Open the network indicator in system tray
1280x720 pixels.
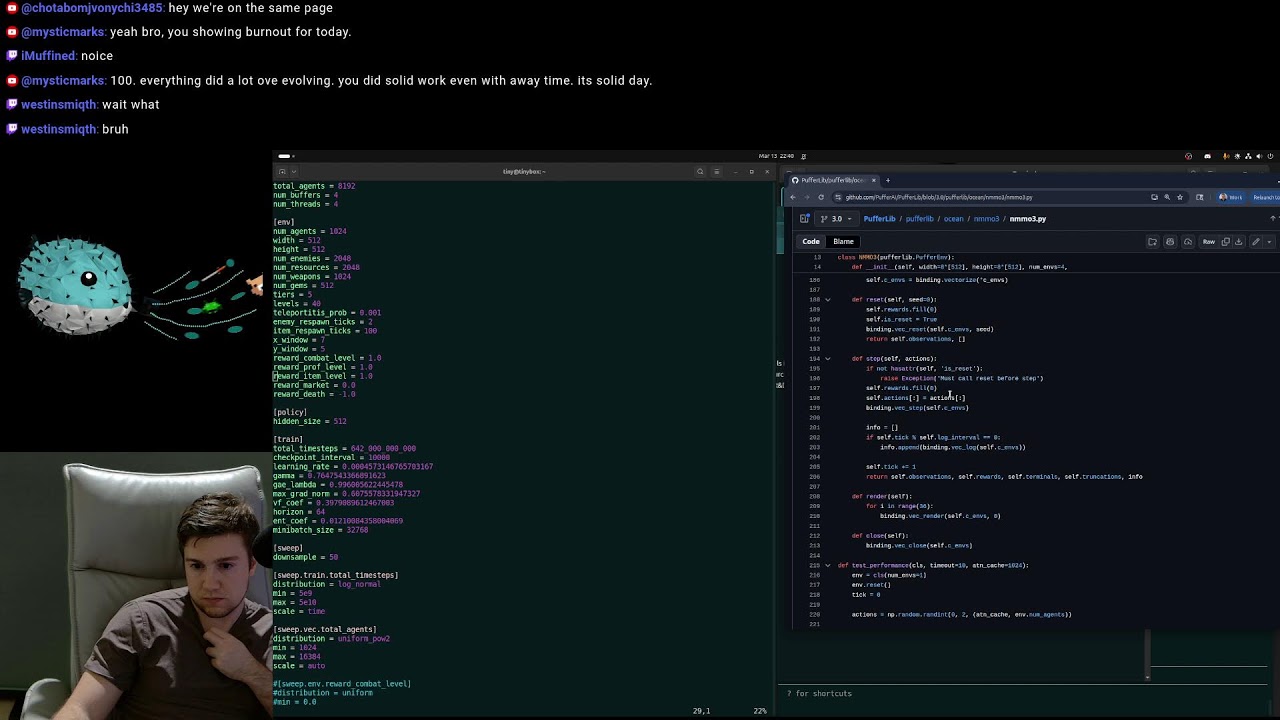(x=1248, y=156)
